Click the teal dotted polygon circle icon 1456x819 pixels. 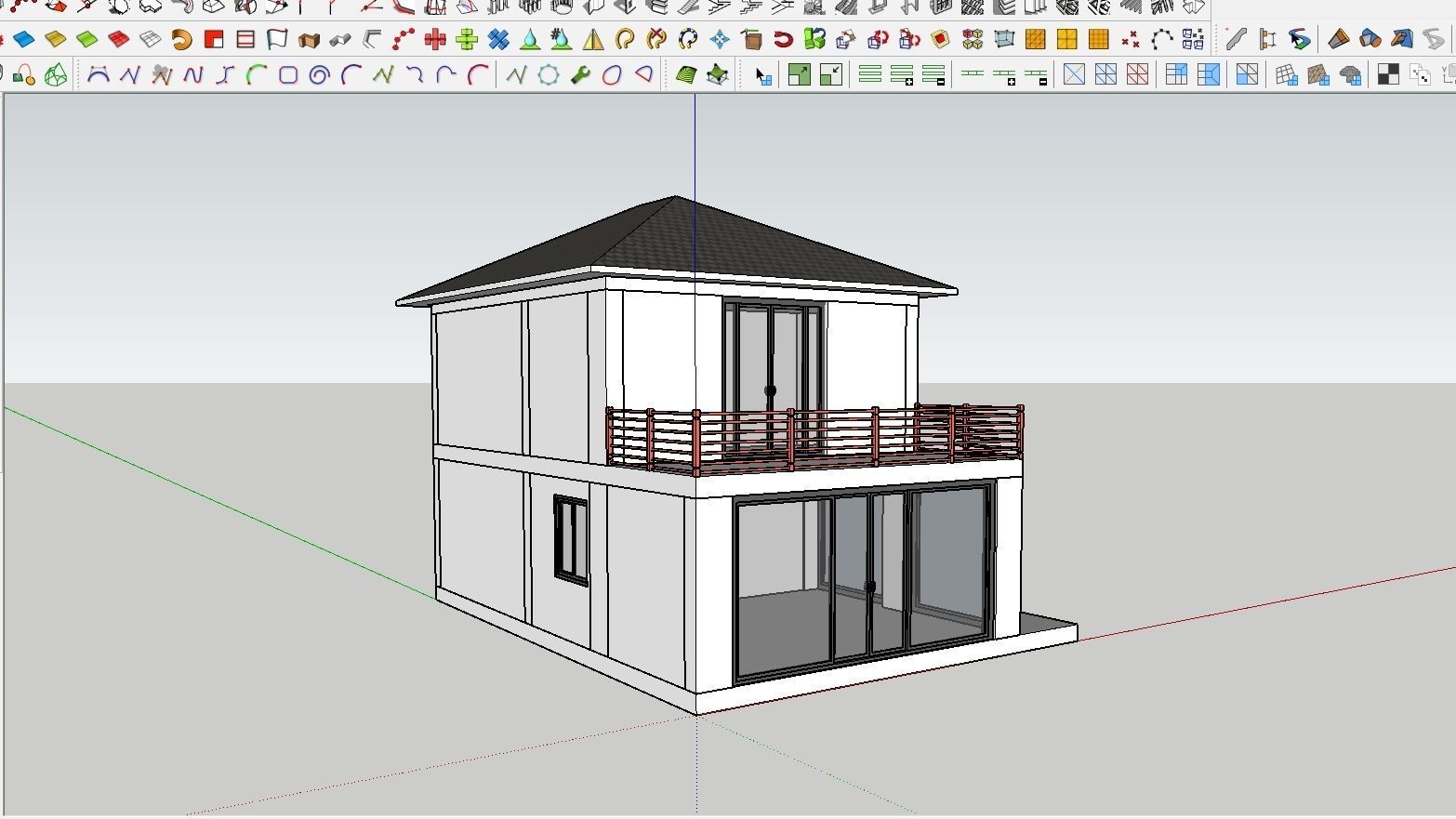(549, 74)
